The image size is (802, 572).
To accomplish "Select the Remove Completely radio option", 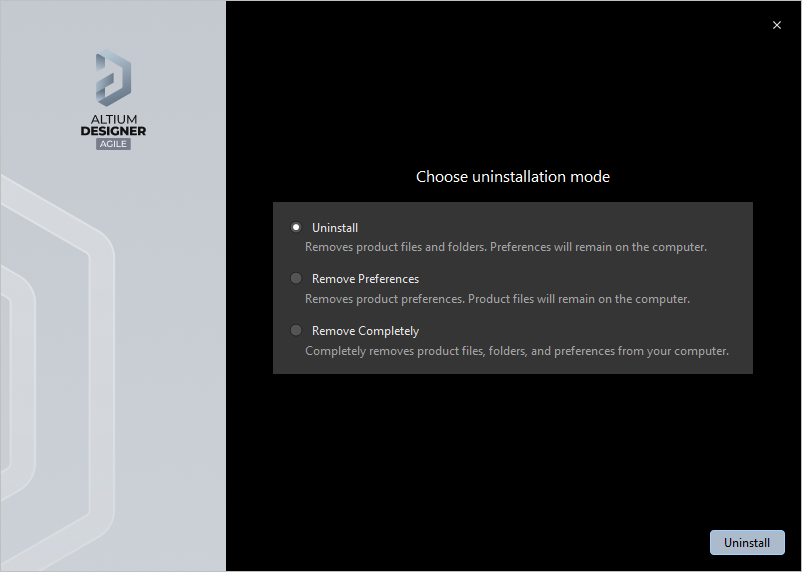I will [296, 331].
